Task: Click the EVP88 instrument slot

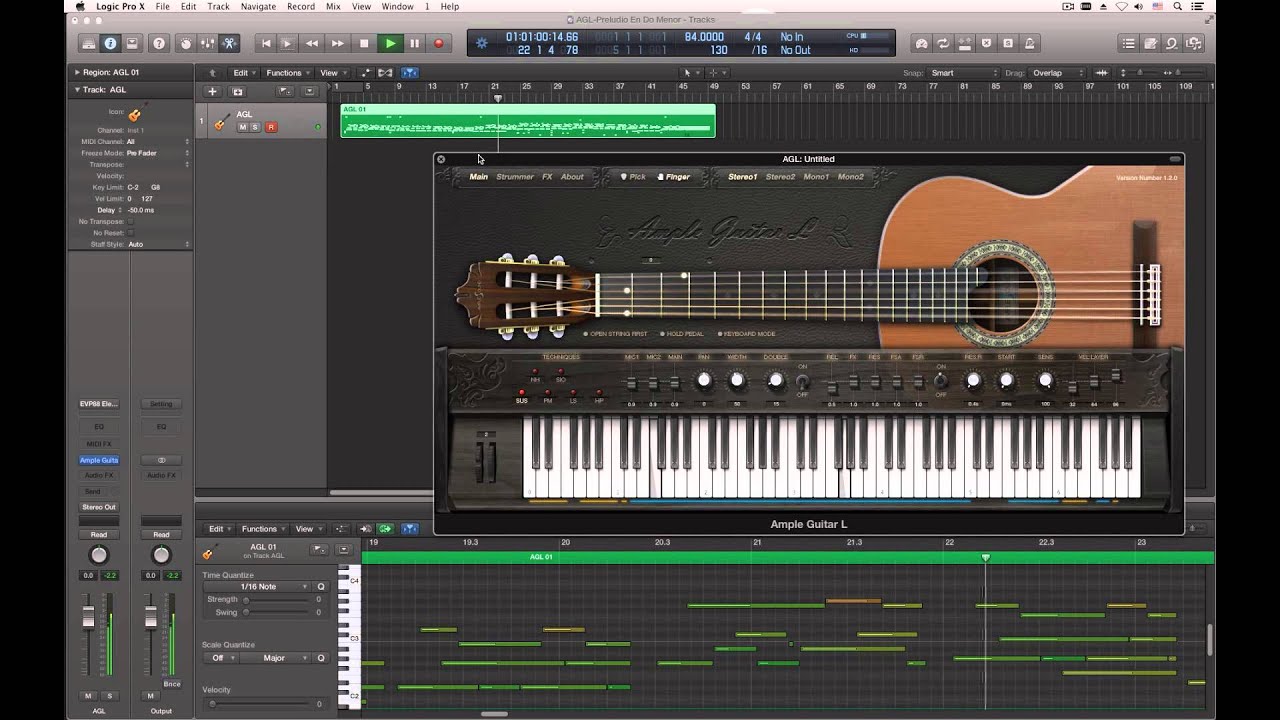Action: tap(99, 404)
